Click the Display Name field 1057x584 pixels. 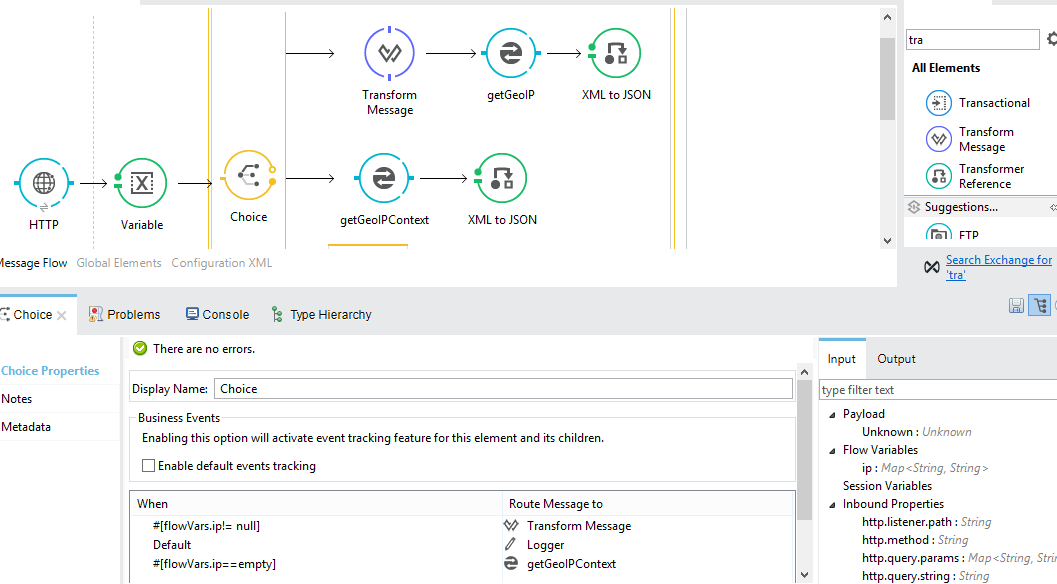[x=503, y=388]
